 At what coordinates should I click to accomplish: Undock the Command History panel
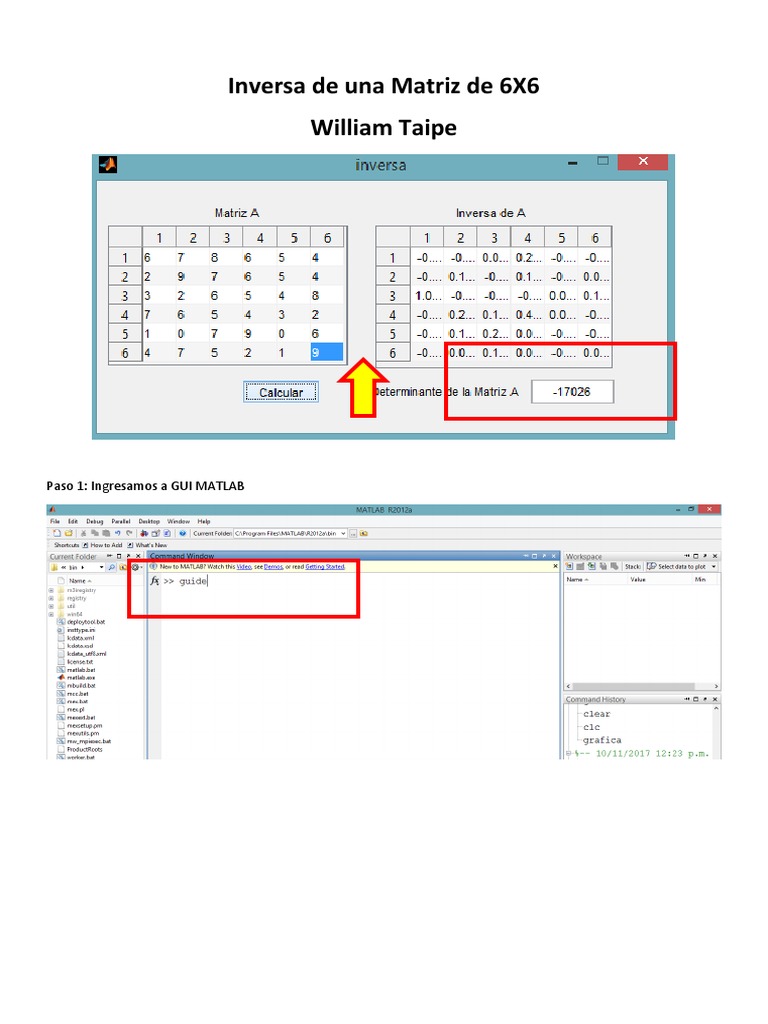705,699
